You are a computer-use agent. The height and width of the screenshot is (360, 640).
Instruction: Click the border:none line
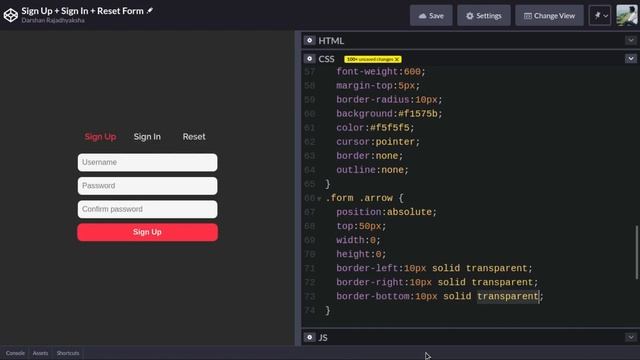pos(369,156)
